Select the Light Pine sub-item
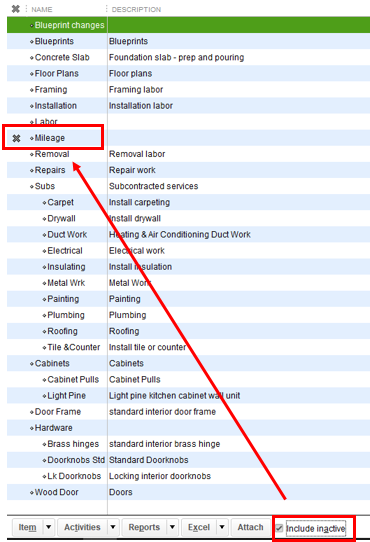The width and height of the screenshot is (370, 542). (x=66, y=396)
